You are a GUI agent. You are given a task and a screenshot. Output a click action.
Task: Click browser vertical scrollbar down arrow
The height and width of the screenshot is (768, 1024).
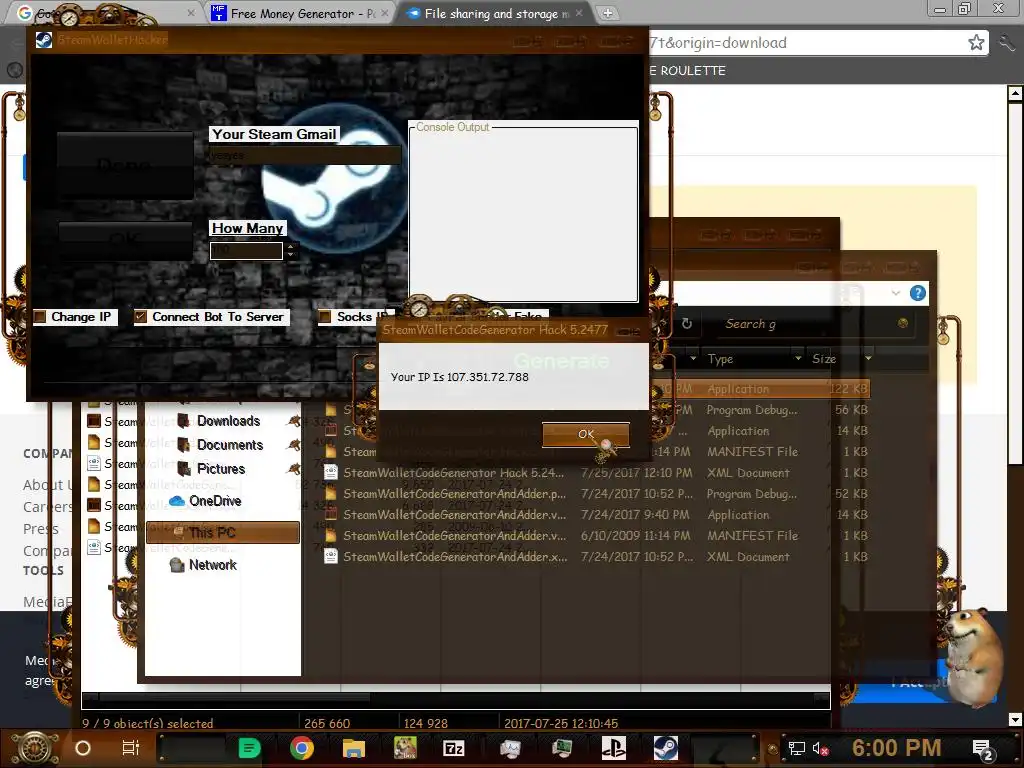click(1016, 720)
